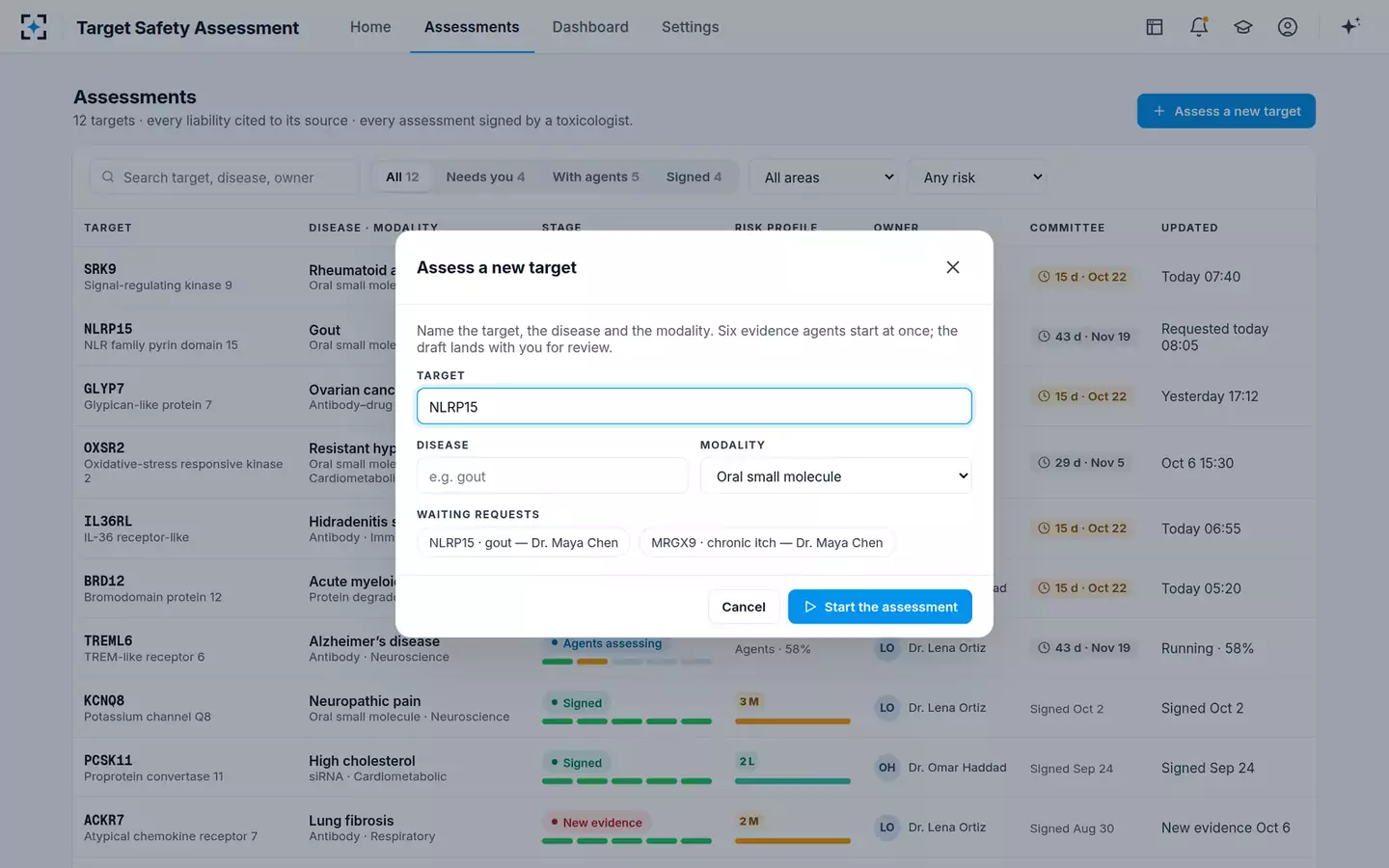
Task: Pick the NLRP15 gout waiting request chip
Action: (524, 543)
